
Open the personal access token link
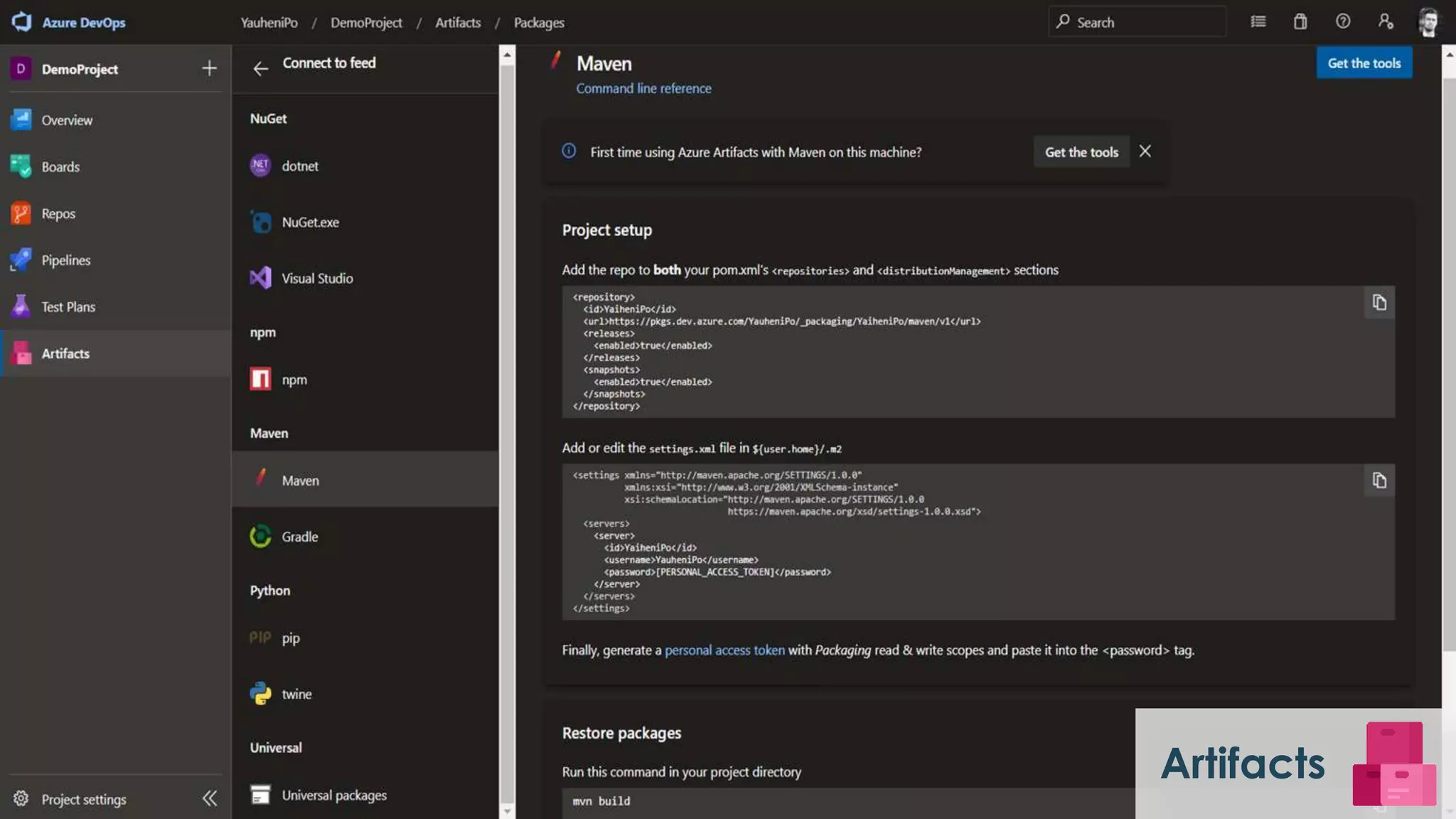pos(724,650)
